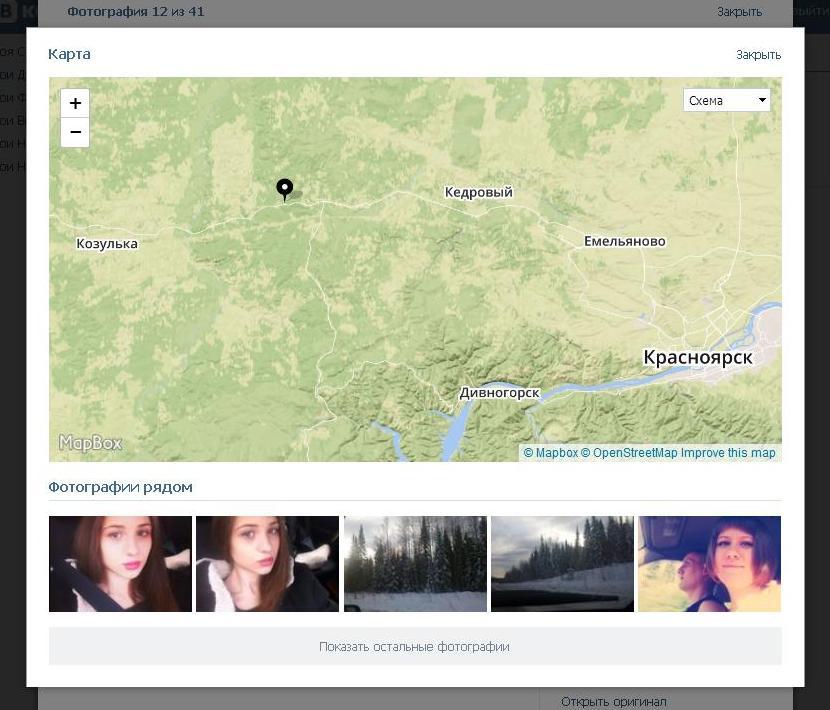The height and width of the screenshot is (710, 830).
Task: Click the Improve this map link
Action: [728, 453]
